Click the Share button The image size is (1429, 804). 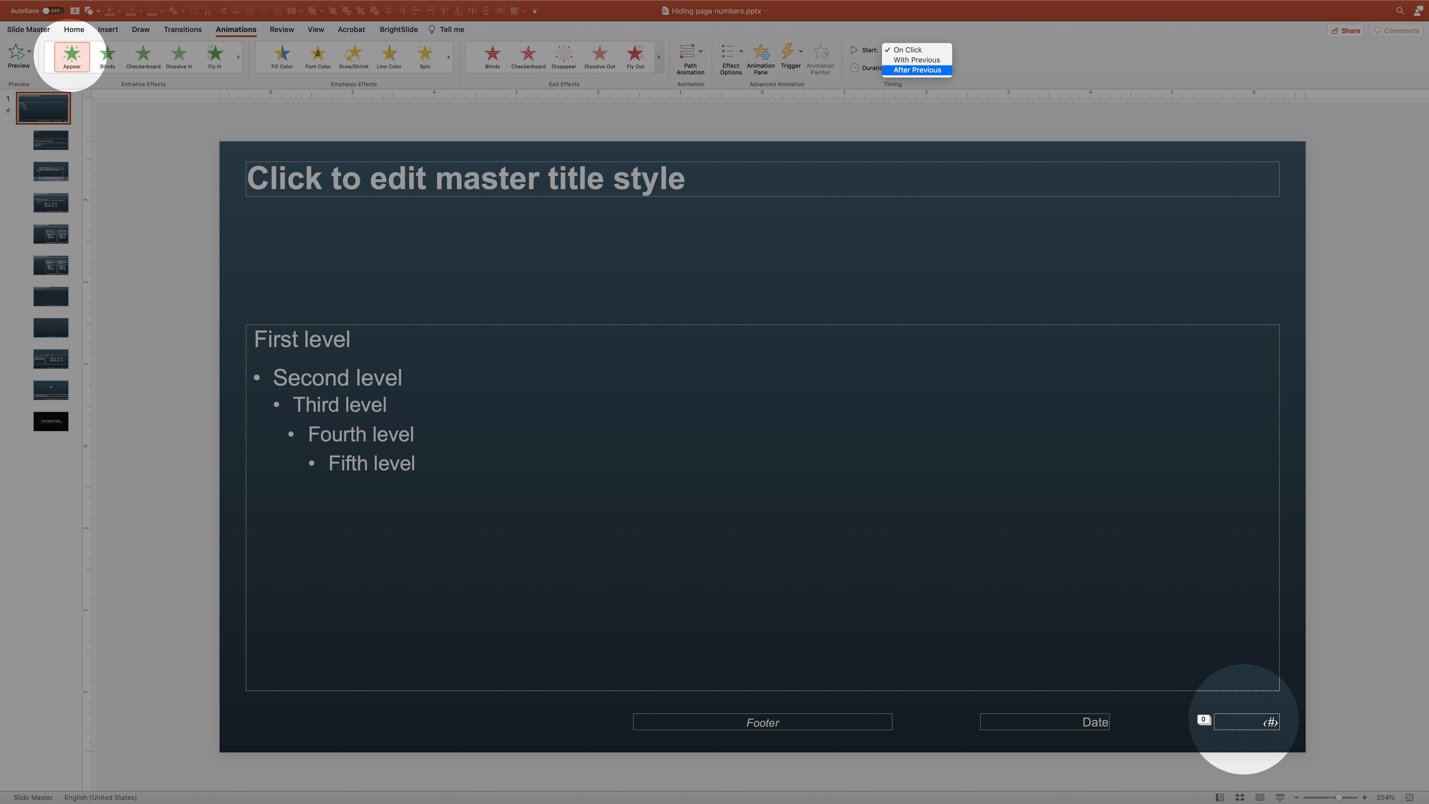click(1346, 30)
